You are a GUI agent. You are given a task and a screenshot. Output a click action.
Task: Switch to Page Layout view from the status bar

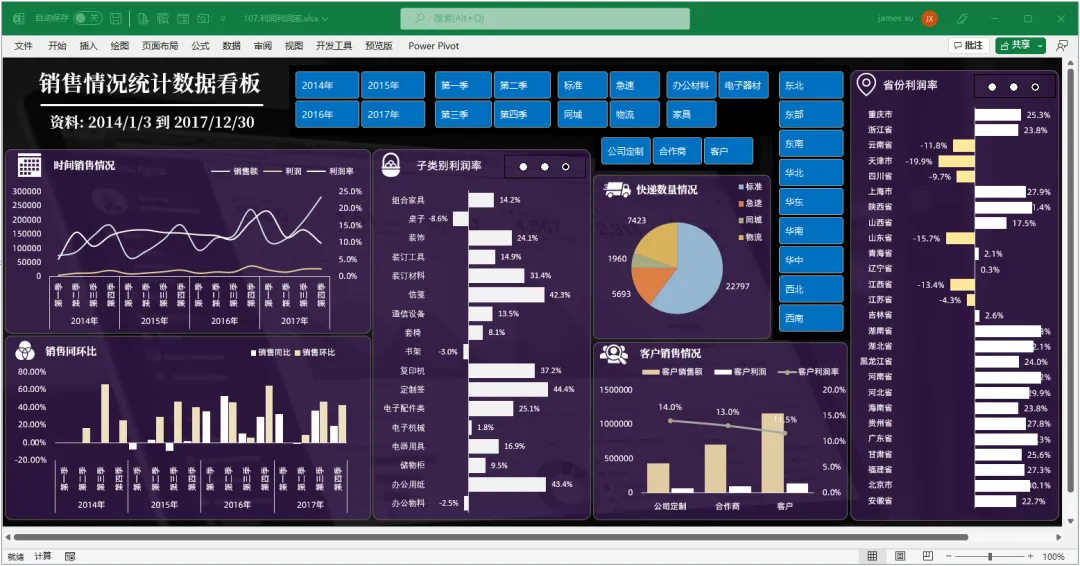(900, 556)
